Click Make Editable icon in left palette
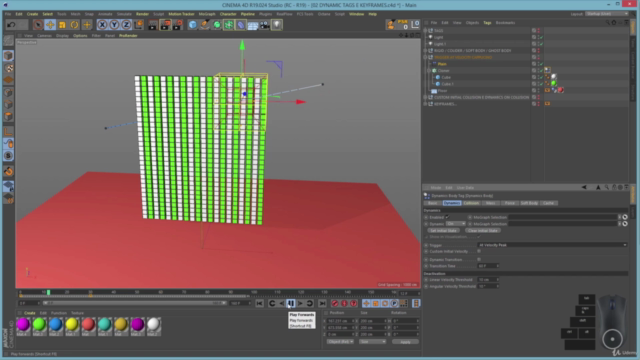Viewport: 640px width, 360px height. tap(9, 40)
